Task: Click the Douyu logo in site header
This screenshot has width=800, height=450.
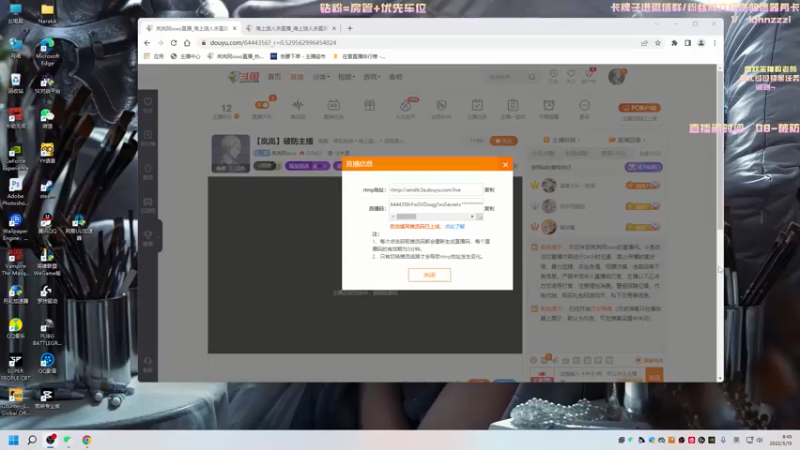Action: coord(243,77)
